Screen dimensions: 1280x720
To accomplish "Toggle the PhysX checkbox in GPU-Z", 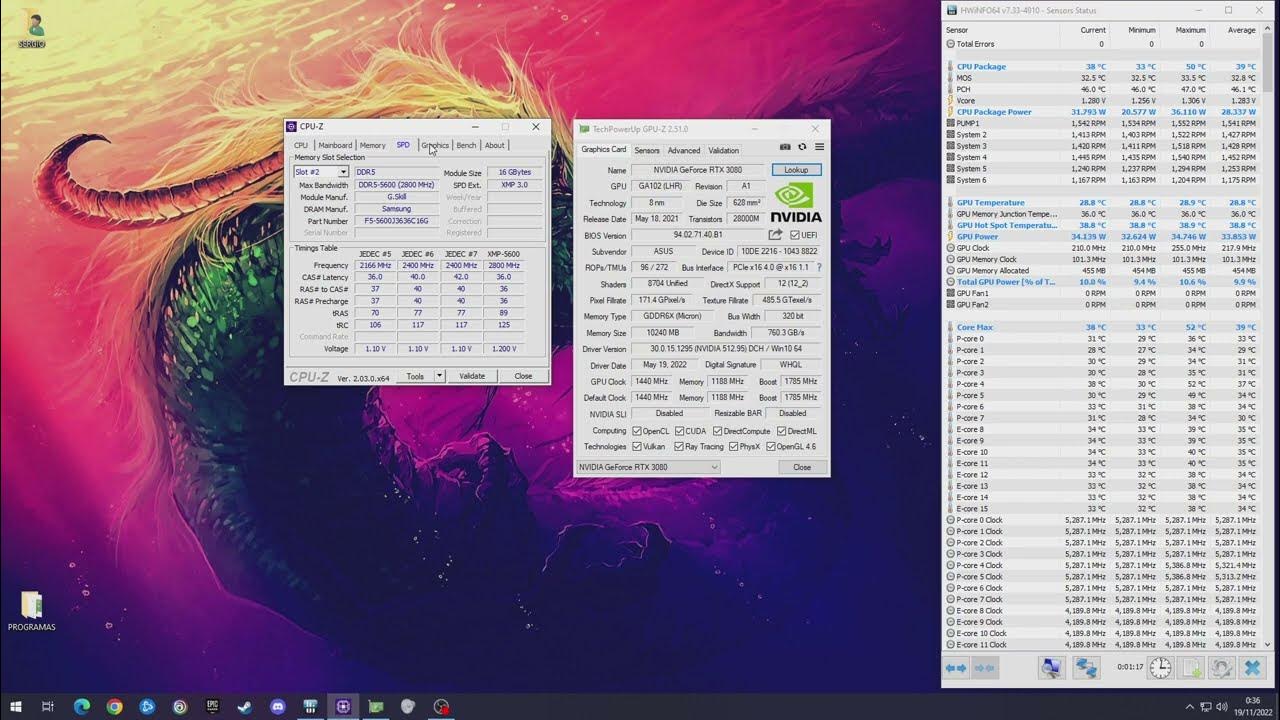I will (x=733, y=447).
